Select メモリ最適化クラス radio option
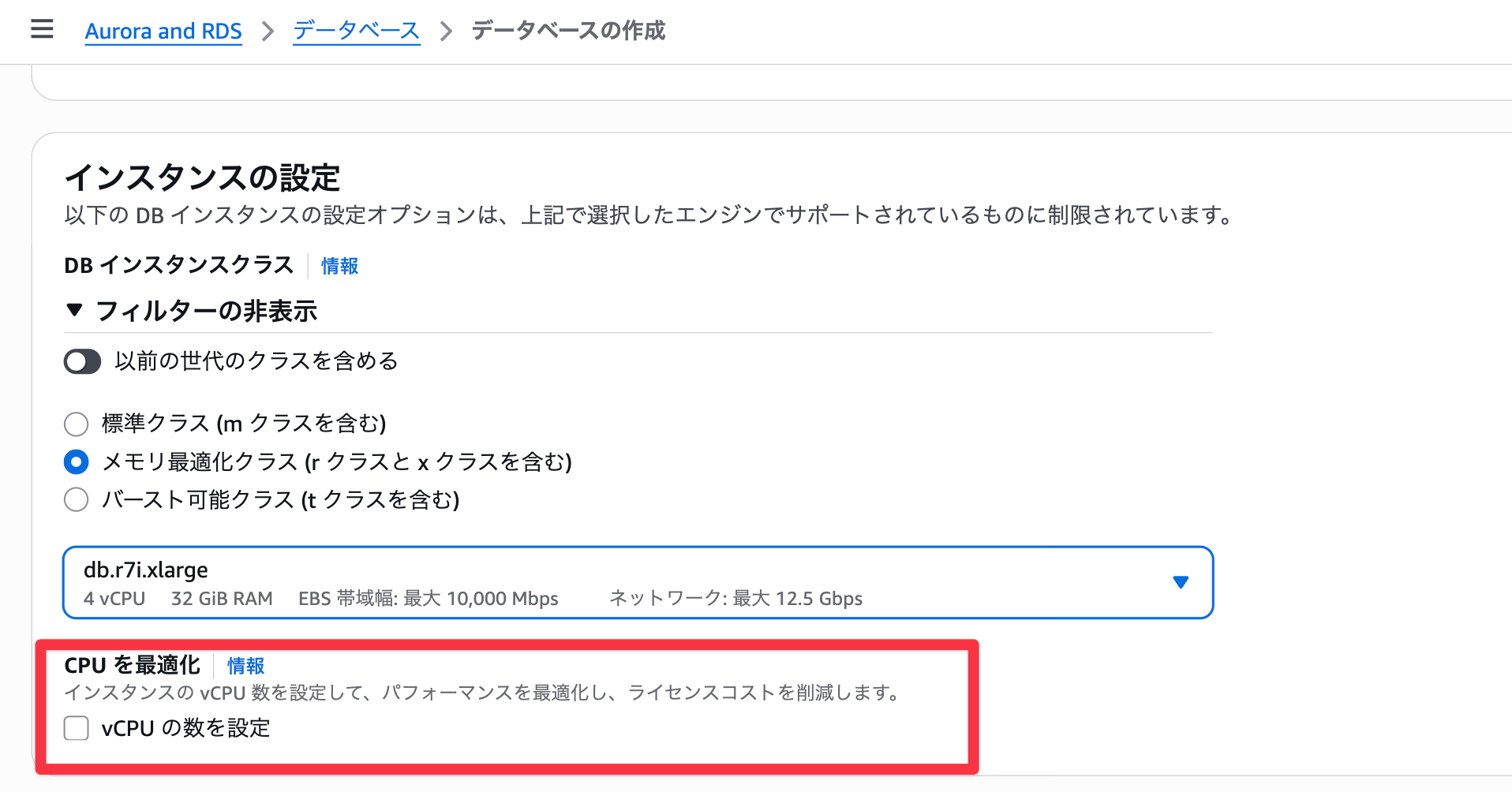 [x=77, y=462]
